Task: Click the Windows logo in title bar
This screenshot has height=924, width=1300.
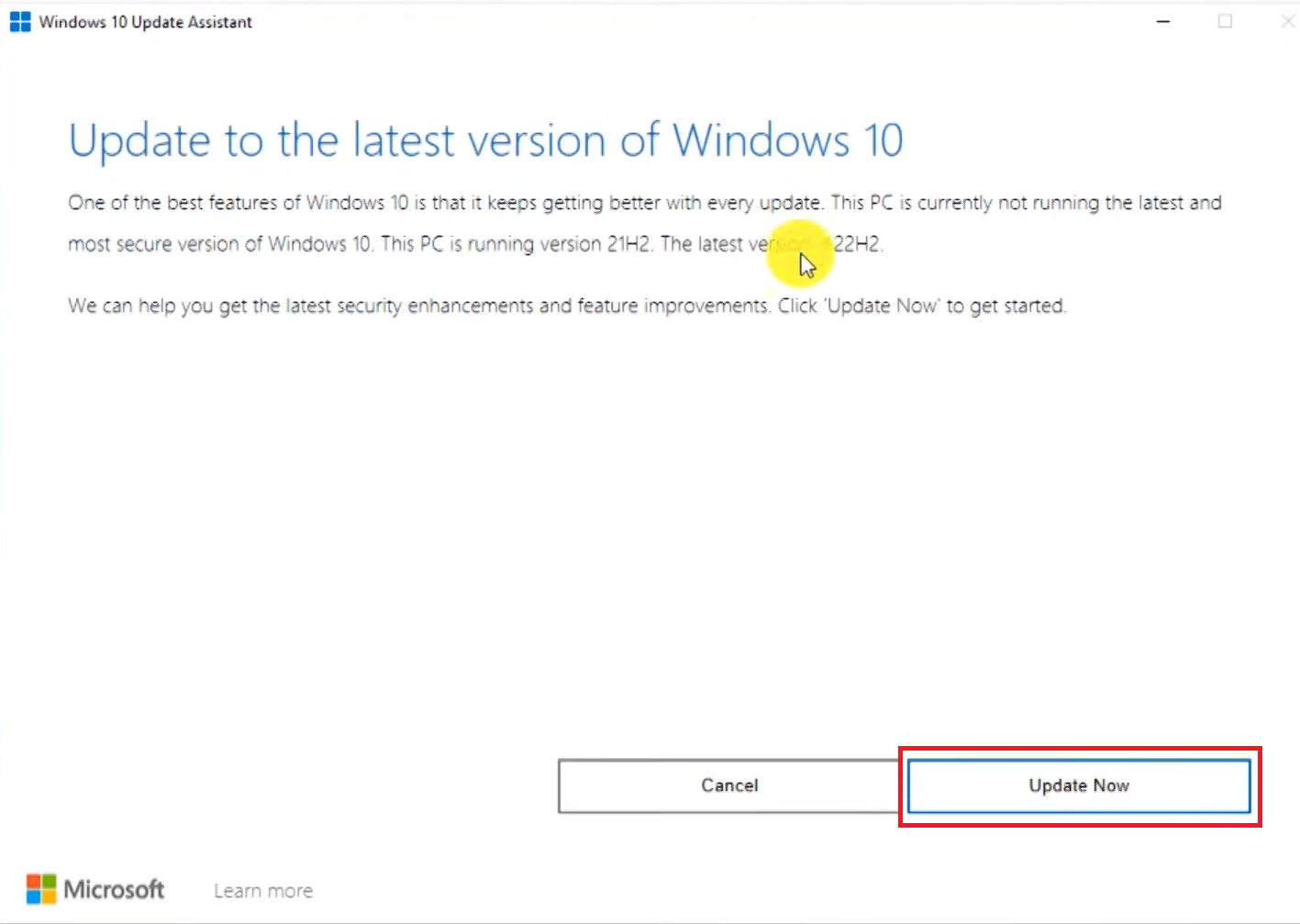Action: pyautogui.click(x=20, y=22)
